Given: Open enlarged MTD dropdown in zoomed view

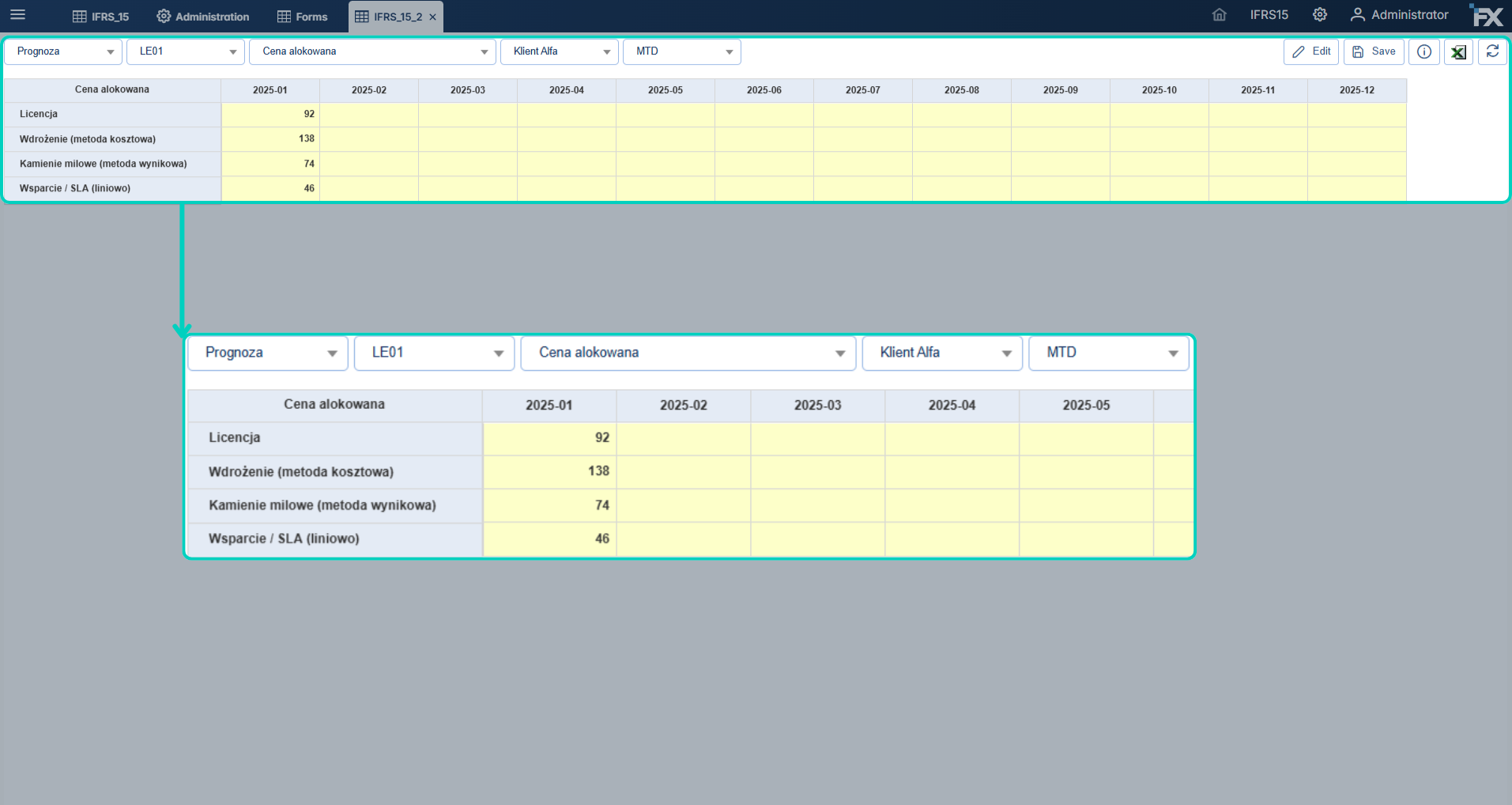Looking at the screenshot, I should point(1109,353).
